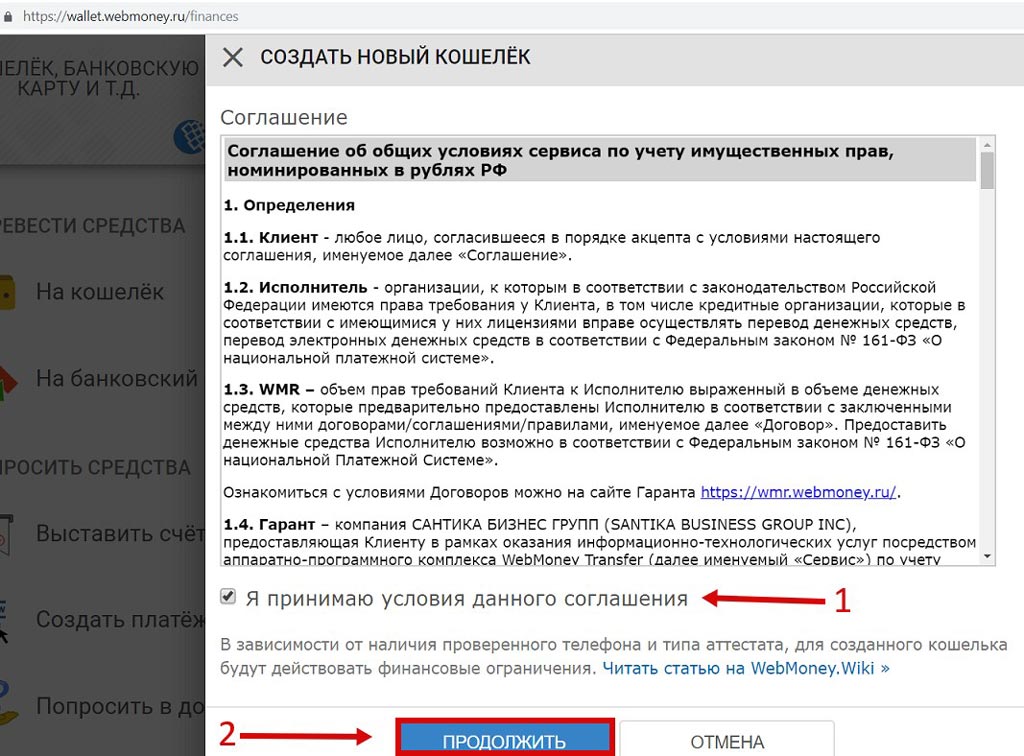This screenshot has width=1024, height=756.
Task: Click the browser address bar URL
Action: [x=131, y=16]
